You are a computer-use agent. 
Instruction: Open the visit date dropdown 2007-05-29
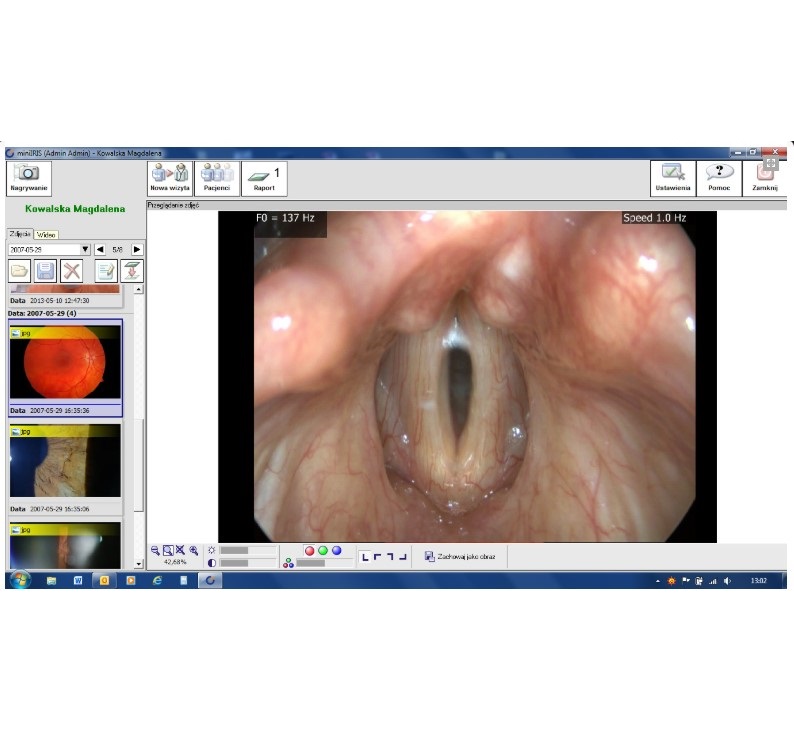click(85, 249)
